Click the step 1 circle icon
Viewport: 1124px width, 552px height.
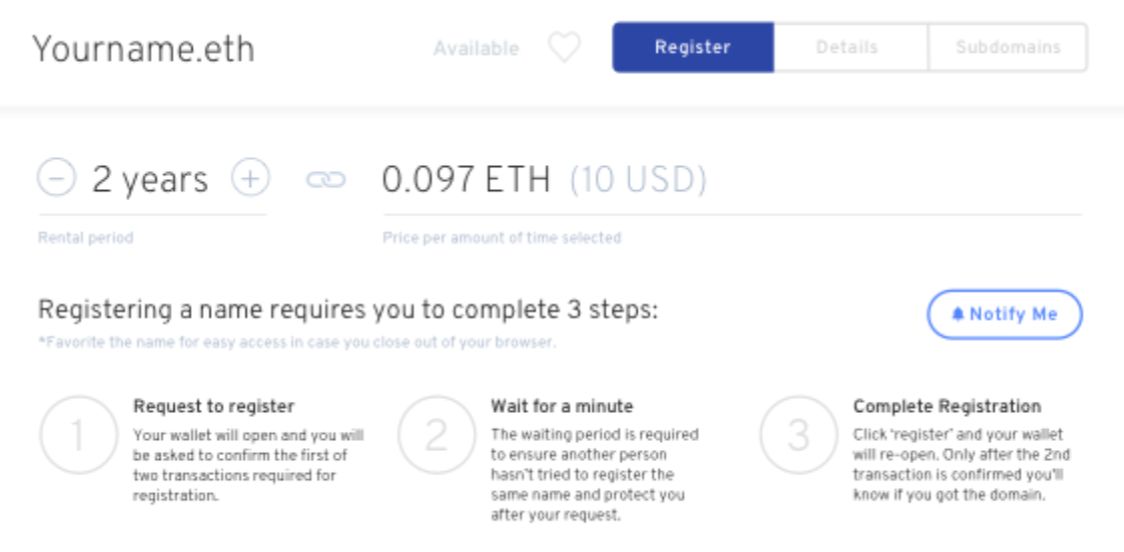coord(79,436)
